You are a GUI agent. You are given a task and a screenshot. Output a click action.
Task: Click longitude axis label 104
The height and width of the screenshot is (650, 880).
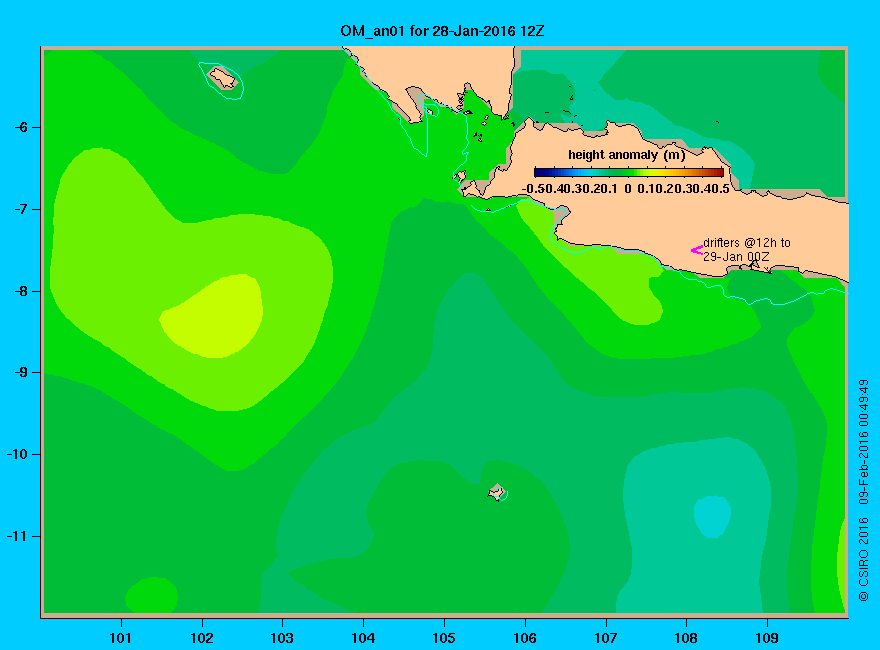click(363, 638)
